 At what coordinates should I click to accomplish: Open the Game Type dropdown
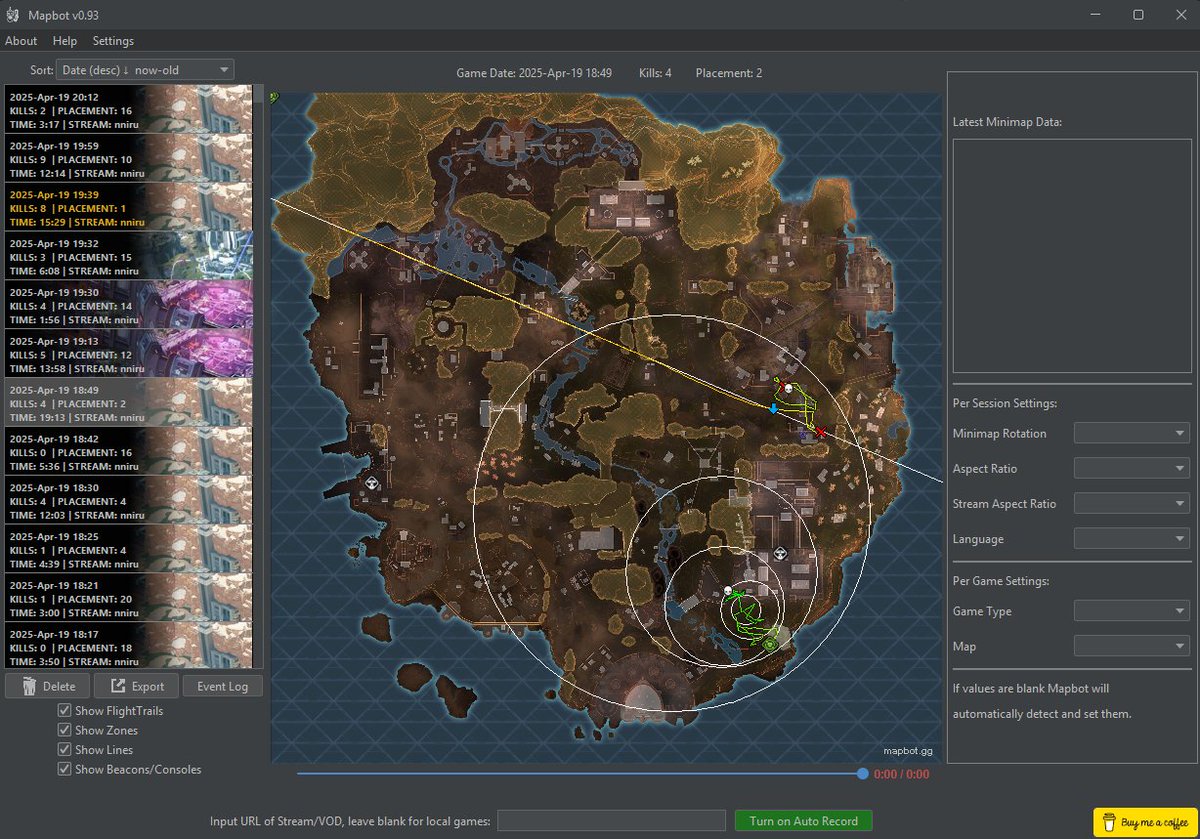coord(1131,610)
